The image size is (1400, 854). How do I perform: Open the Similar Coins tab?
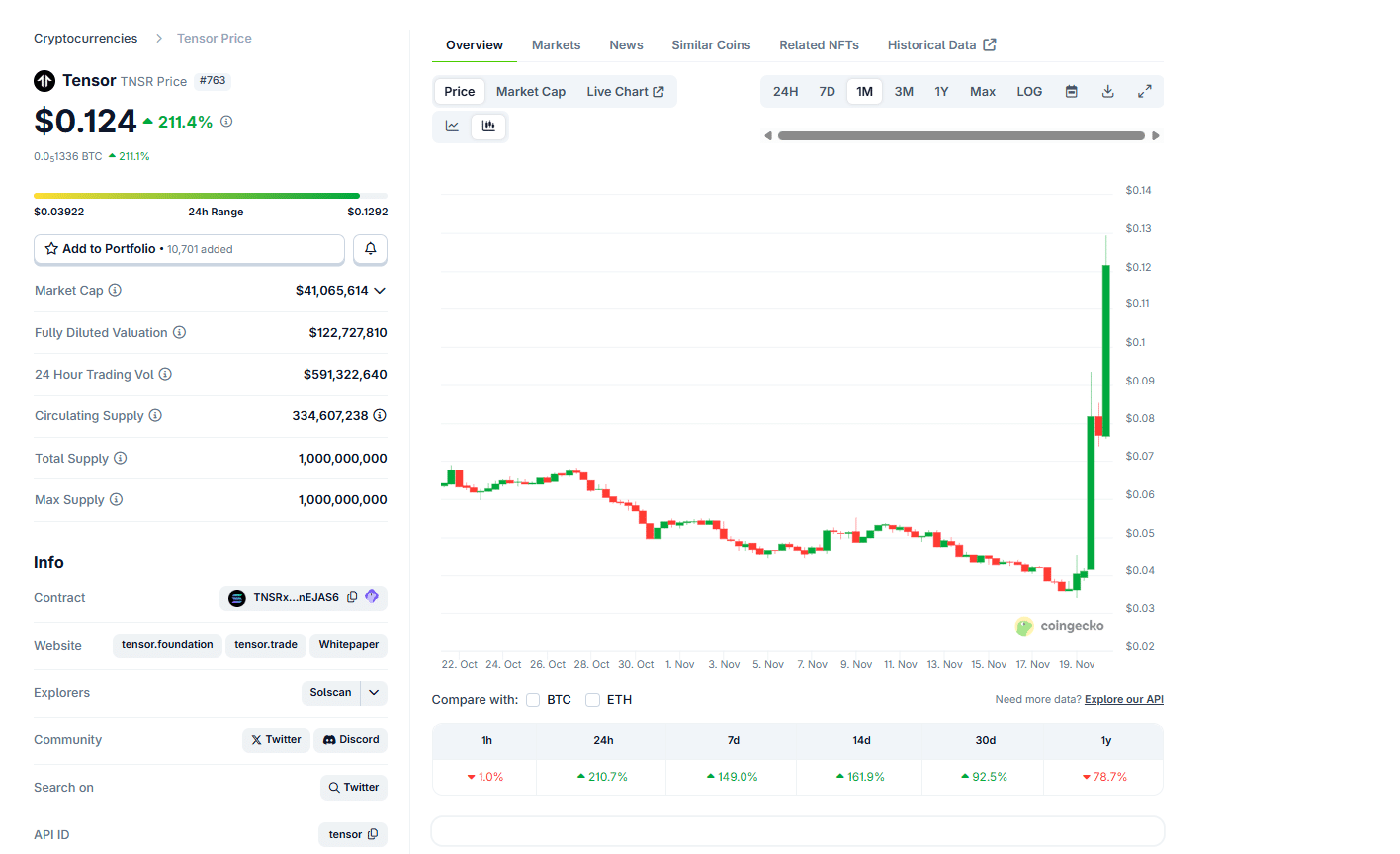click(711, 44)
